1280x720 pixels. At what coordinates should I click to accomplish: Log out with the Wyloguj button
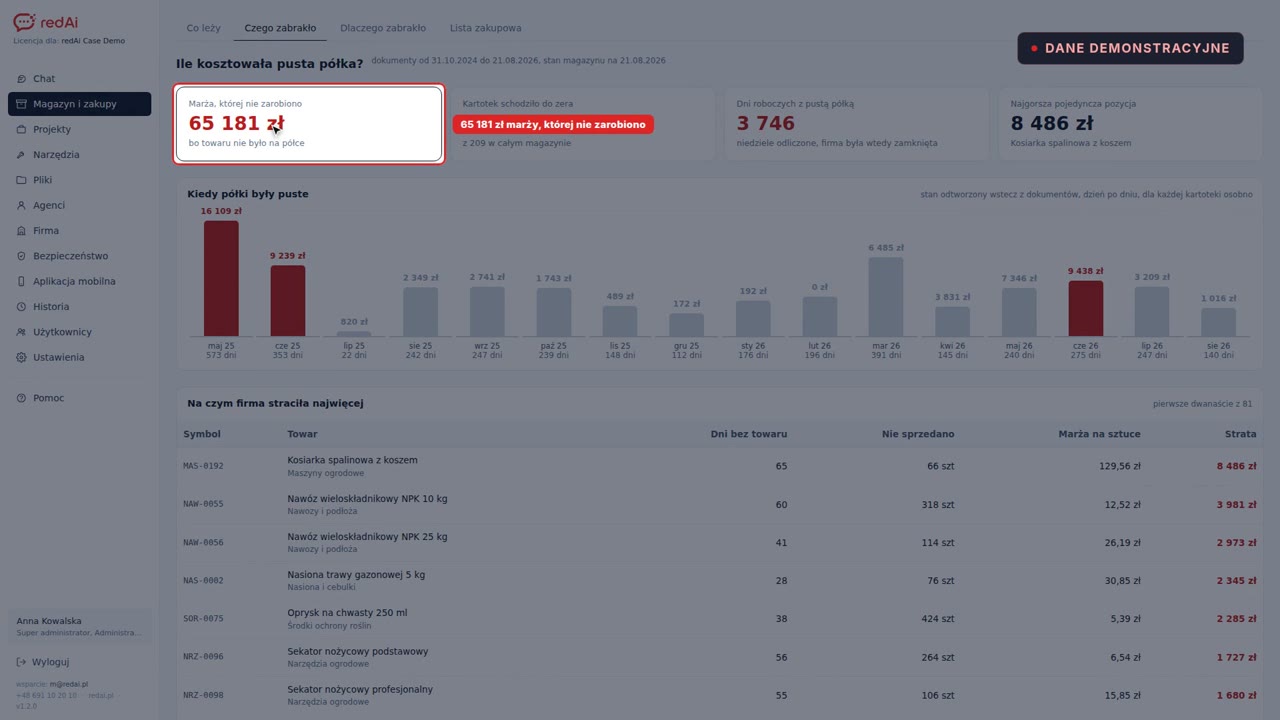(43, 662)
